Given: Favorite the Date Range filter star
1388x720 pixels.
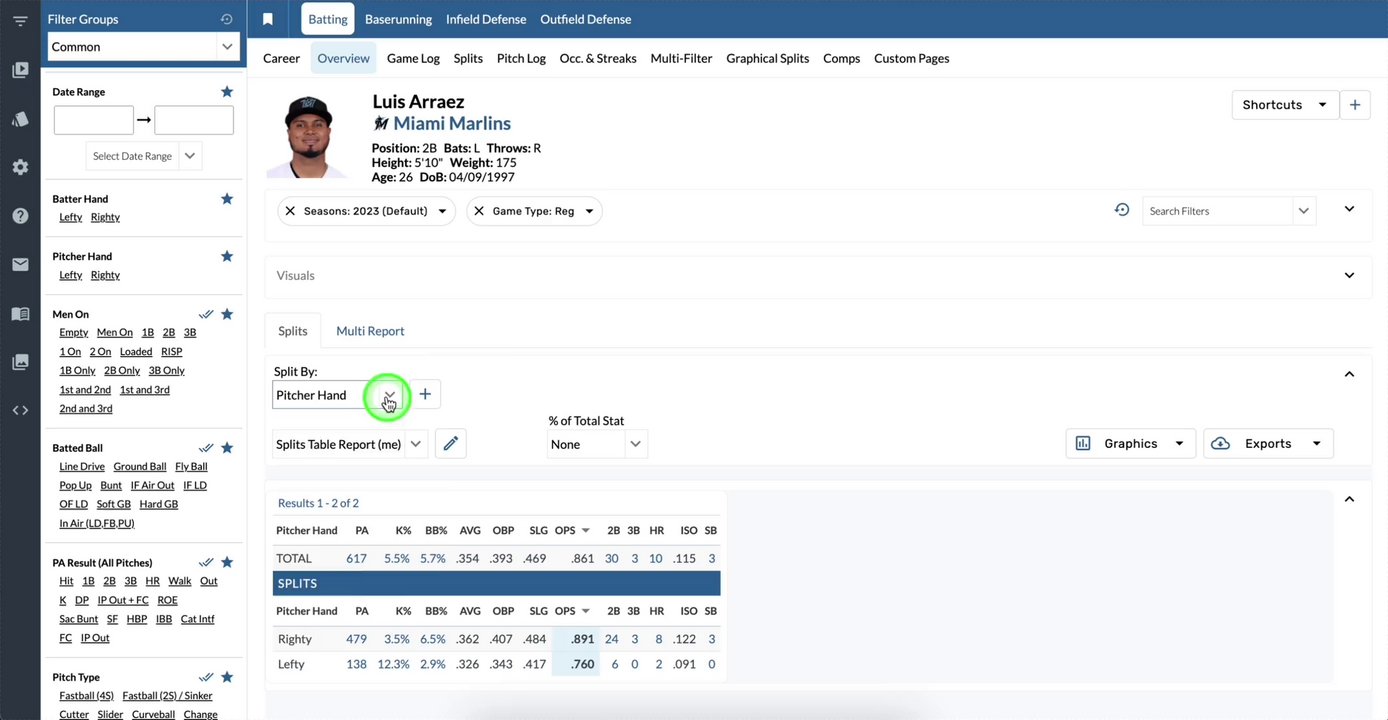Looking at the screenshot, I should 227,91.
